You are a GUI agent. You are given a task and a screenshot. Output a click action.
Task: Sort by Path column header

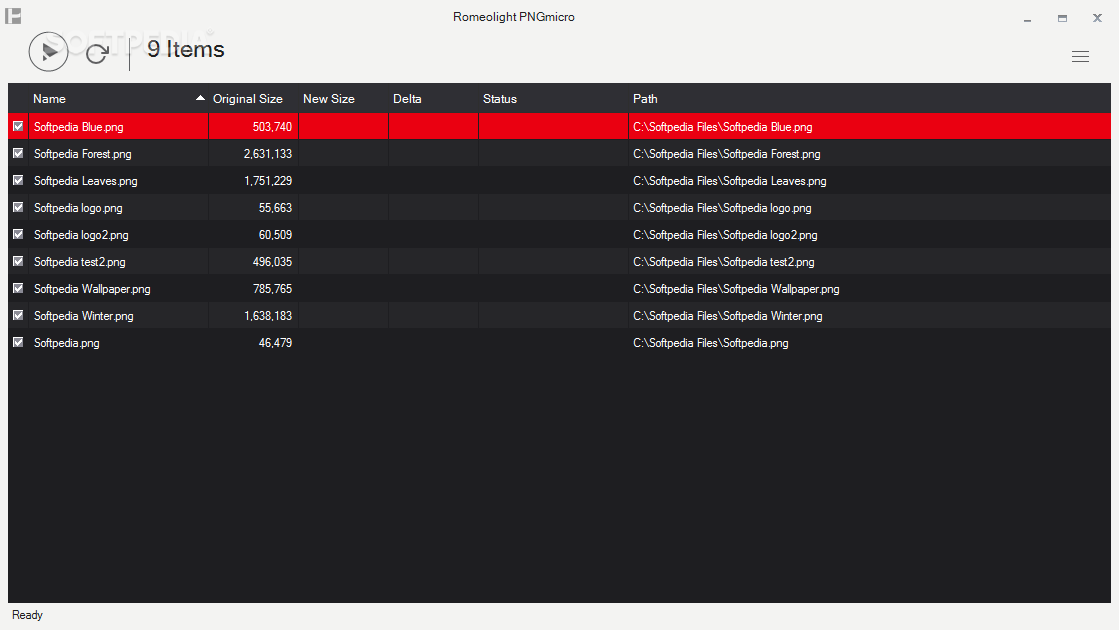point(645,98)
